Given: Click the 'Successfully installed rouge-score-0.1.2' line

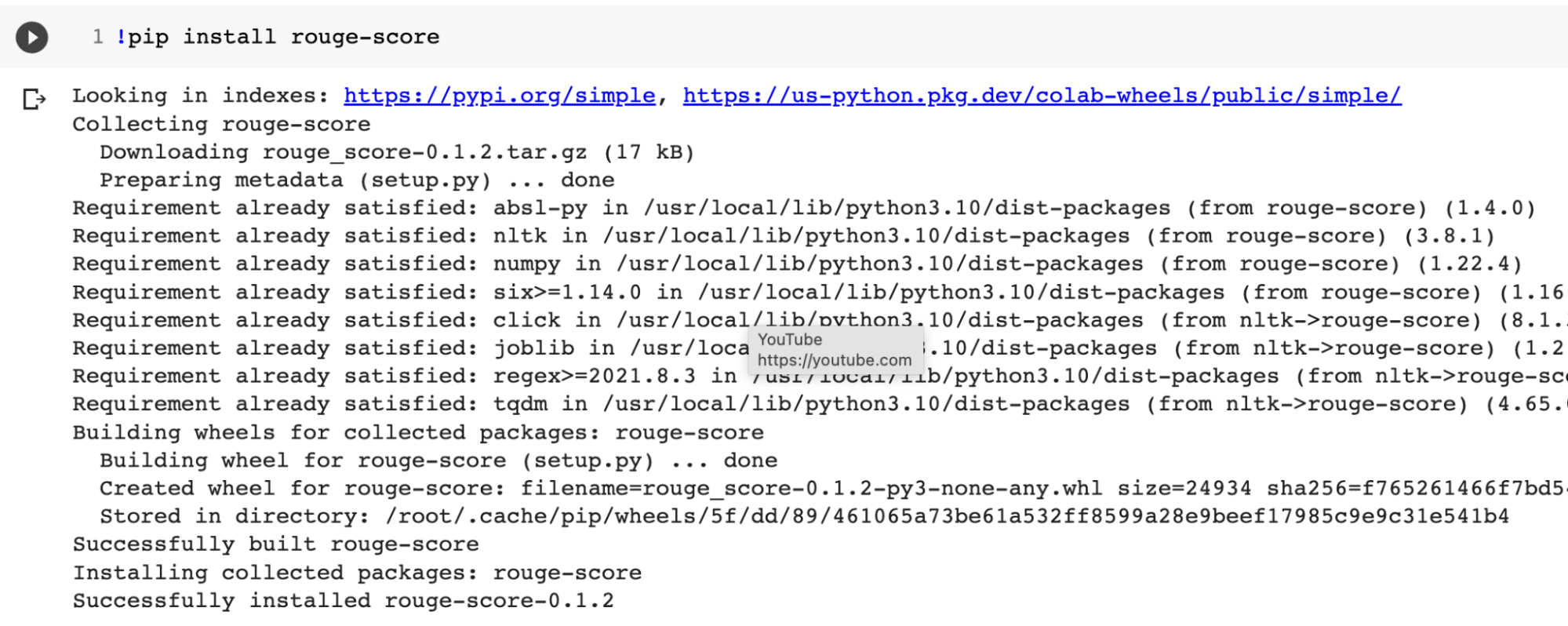Looking at the screenshot, I should [x=343, y=601].
